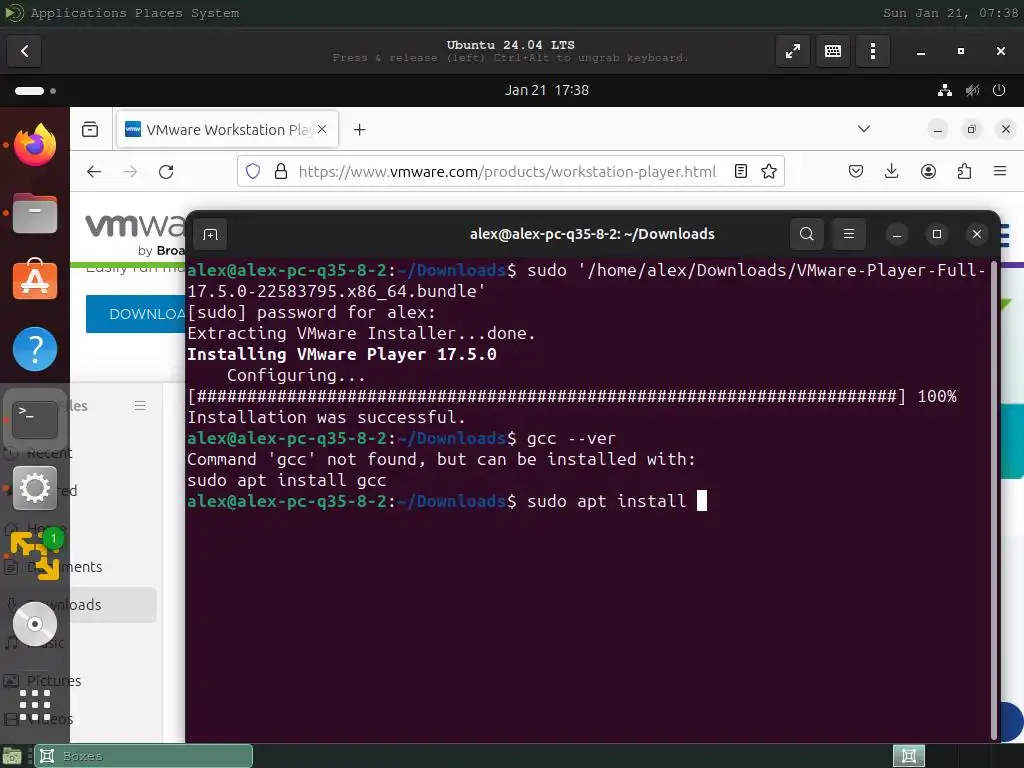Click the Activities workspace indicator
Image resolution: width=1024 pixels, height=768 pixels.
35,91
